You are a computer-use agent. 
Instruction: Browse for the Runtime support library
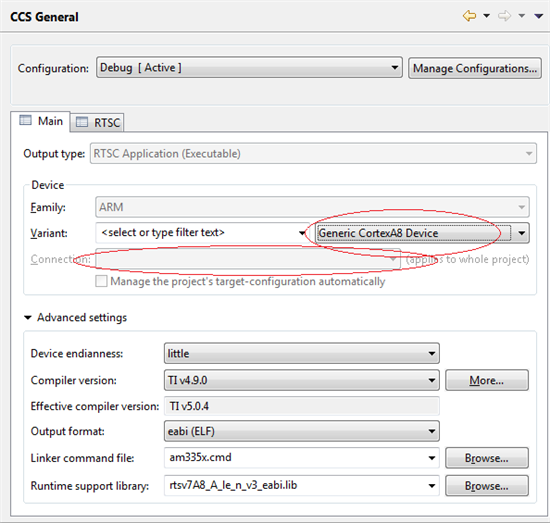coord(487,486)
